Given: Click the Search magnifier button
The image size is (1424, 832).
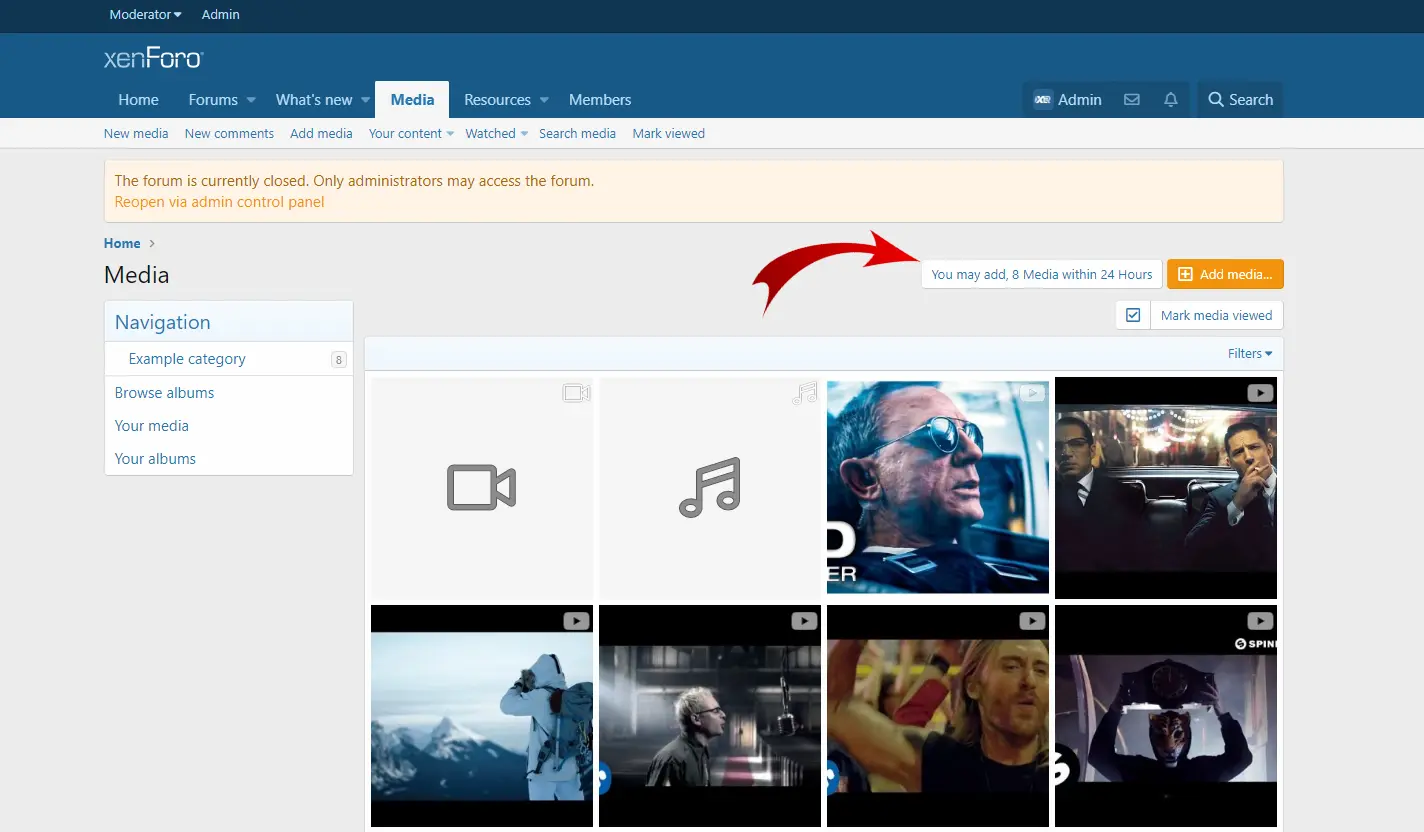Looking at the screenshot, I should [1240, 100].
